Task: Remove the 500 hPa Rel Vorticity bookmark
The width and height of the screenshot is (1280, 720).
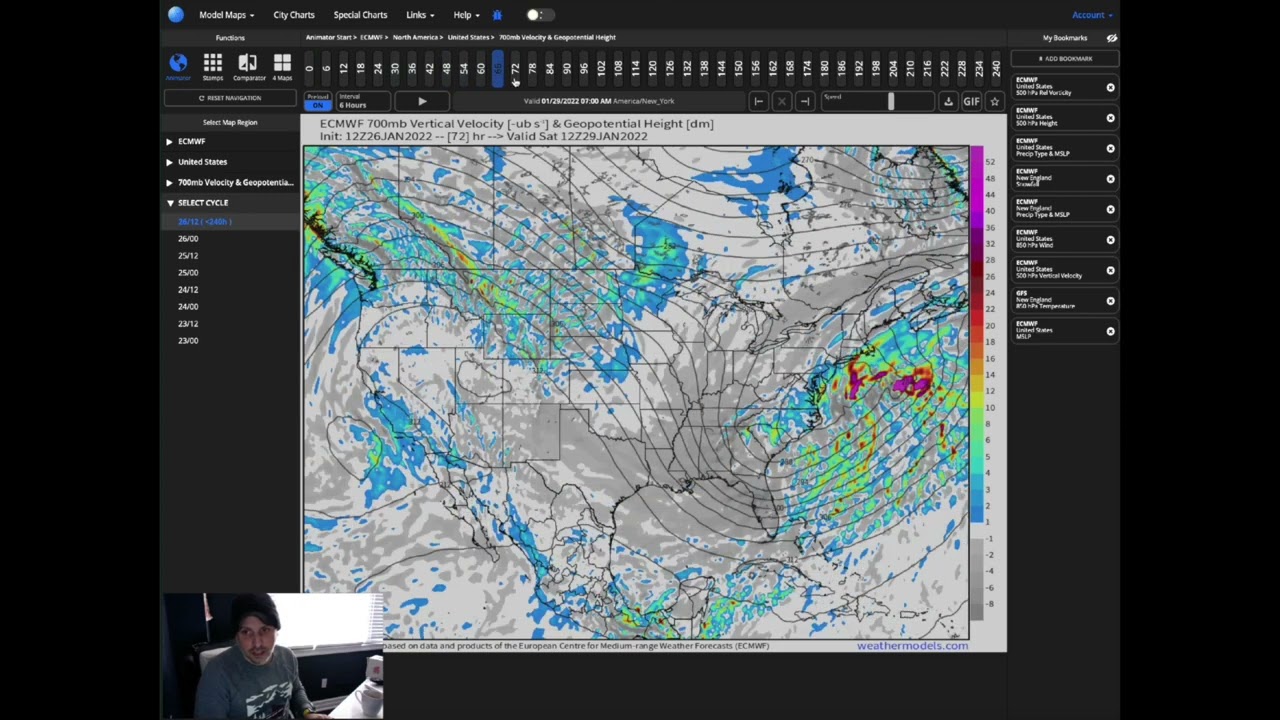Action: pyautogui.click(x=1110, y=88)
